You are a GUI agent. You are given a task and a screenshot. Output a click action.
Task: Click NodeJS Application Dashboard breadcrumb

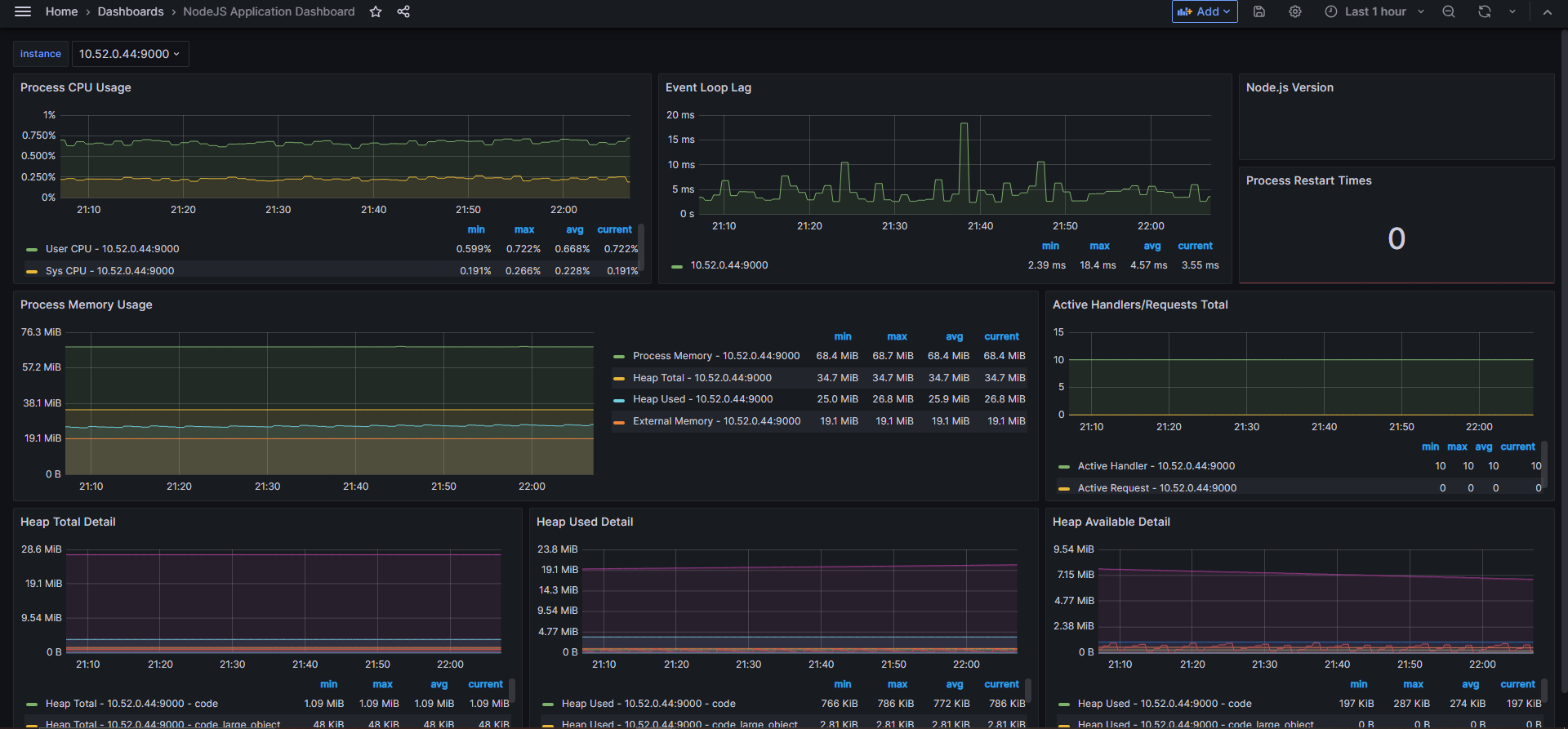pyautogui.click(x=269, y=11)
